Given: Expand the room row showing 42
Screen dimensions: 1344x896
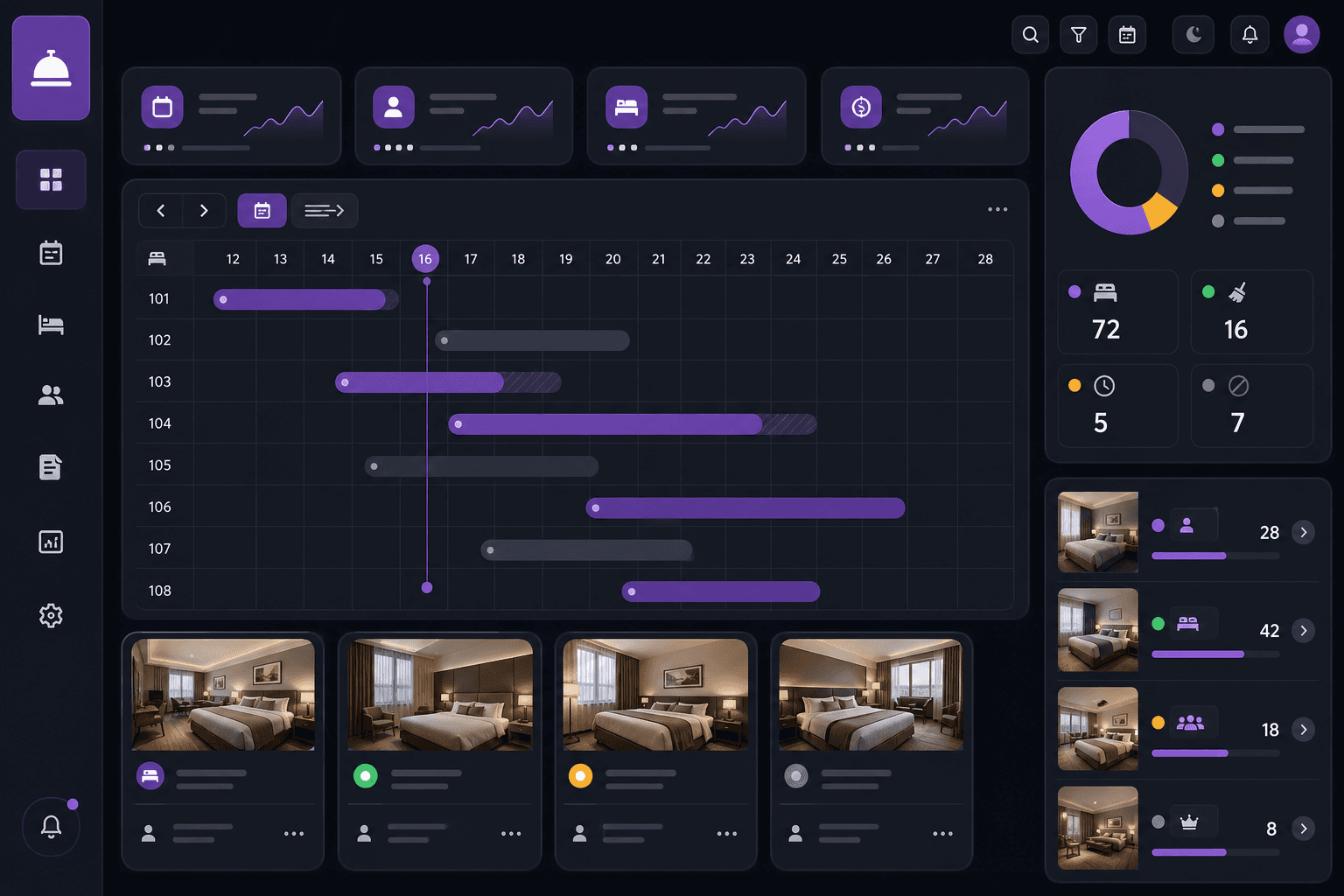Looking at the screenshot, I should click(x=1304, y=630).
